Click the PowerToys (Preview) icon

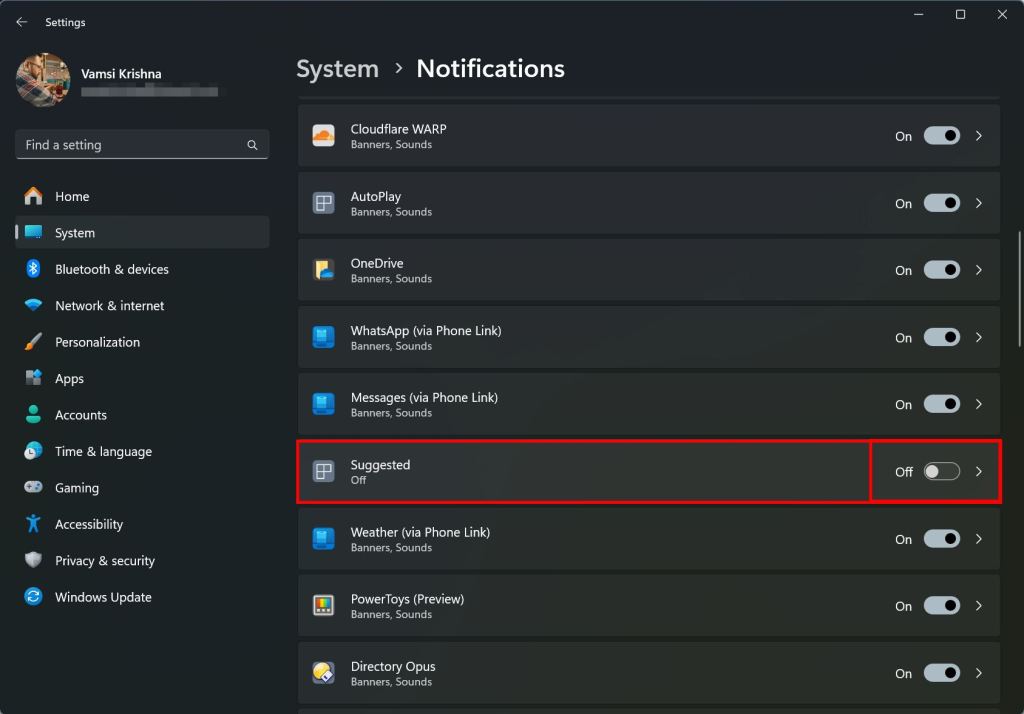coord(323,606)
